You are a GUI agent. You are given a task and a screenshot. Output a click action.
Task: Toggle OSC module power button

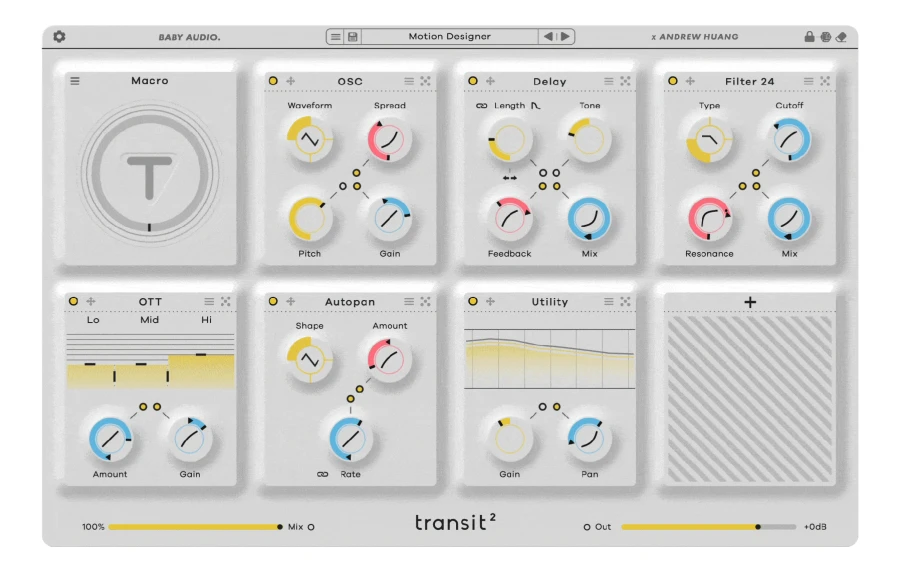click(273, 81)
